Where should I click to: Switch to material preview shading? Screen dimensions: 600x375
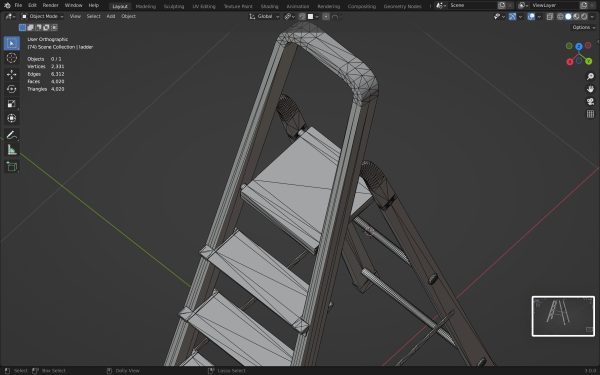point(576,16)
